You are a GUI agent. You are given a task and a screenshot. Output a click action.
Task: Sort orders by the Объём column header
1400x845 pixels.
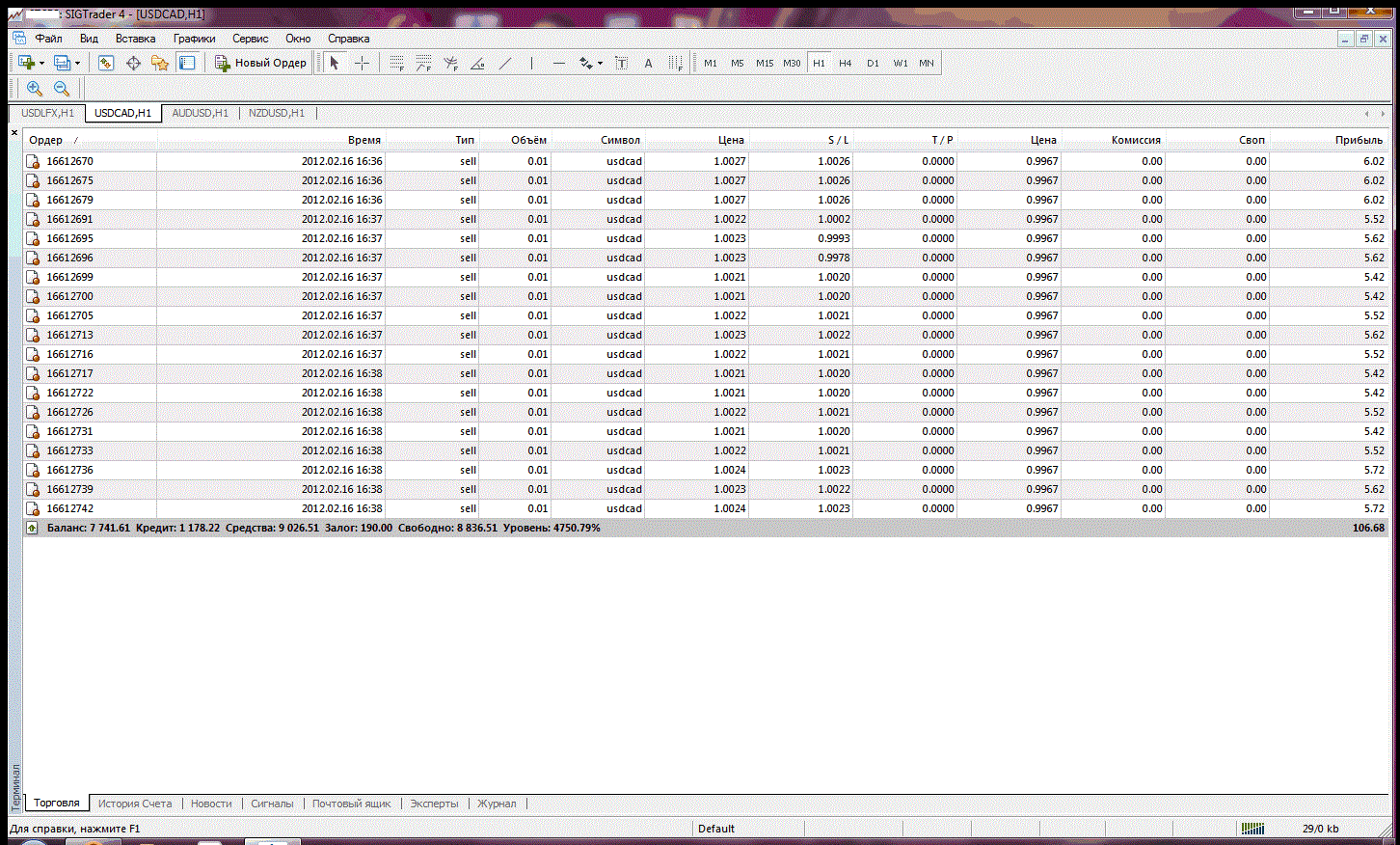point(516,140)
